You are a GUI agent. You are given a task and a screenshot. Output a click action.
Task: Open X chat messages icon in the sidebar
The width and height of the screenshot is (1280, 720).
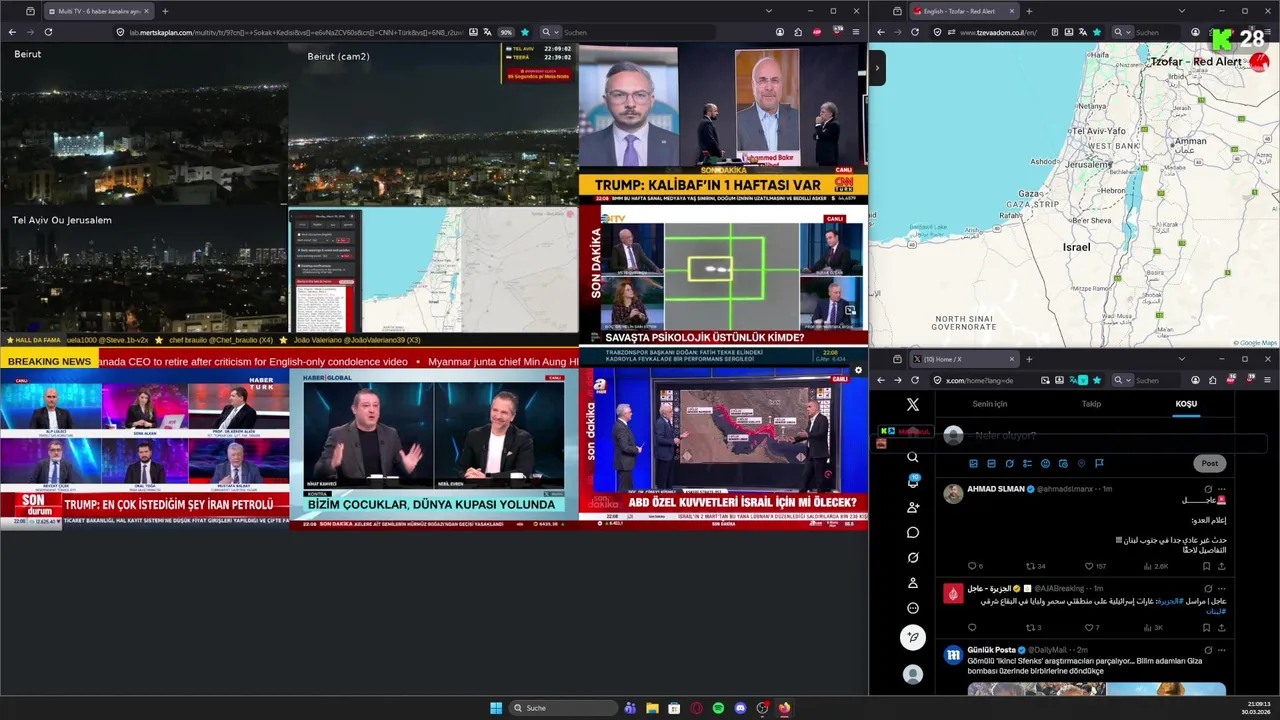click(912, 532)
